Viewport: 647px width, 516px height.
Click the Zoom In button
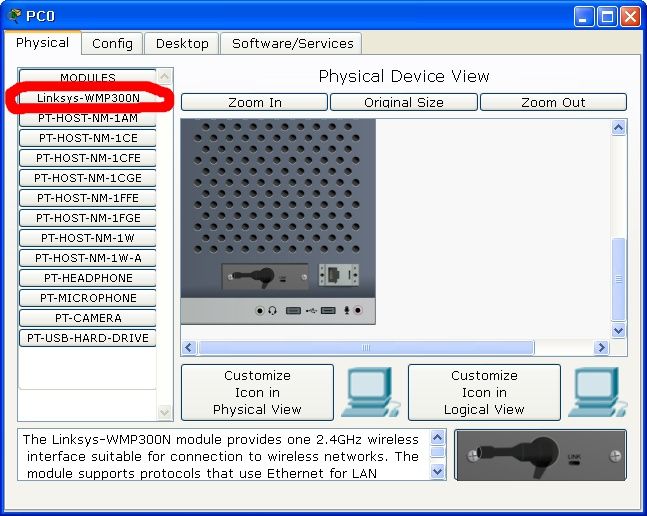pyautogui.click(x=255, y=102)
